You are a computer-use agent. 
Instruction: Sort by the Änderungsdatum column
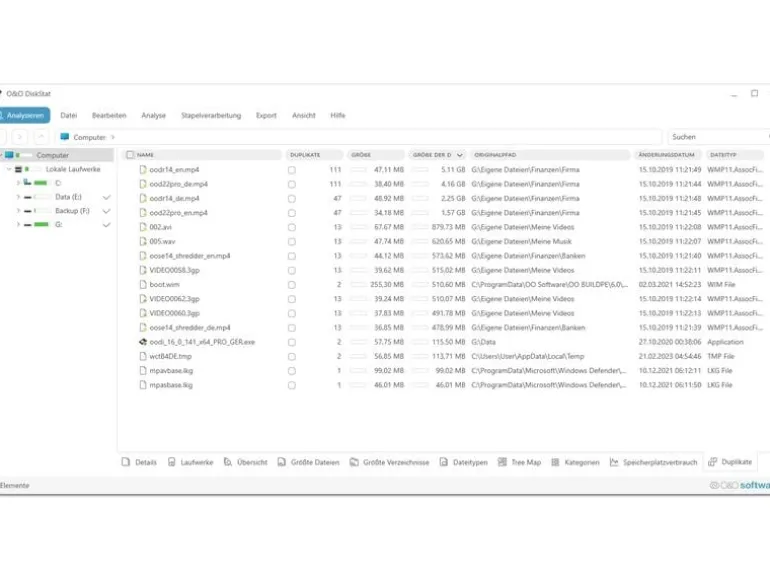coord(666,155)
